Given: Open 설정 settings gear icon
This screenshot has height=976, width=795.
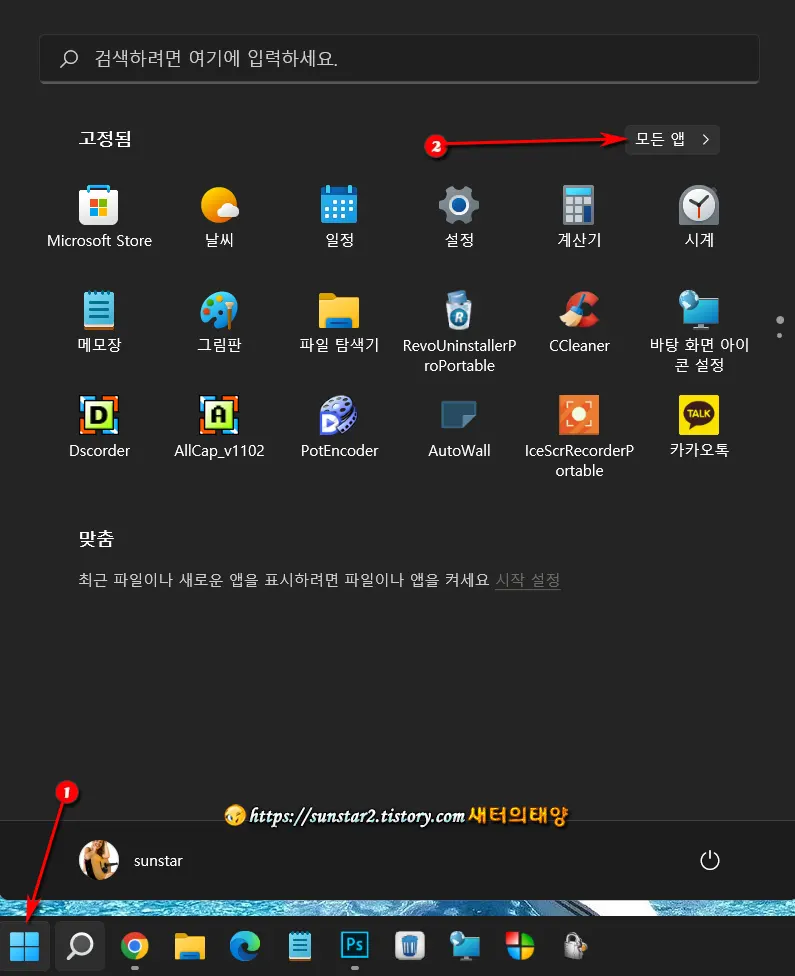Looking at the screenshot, I should (x=459, y=216).
